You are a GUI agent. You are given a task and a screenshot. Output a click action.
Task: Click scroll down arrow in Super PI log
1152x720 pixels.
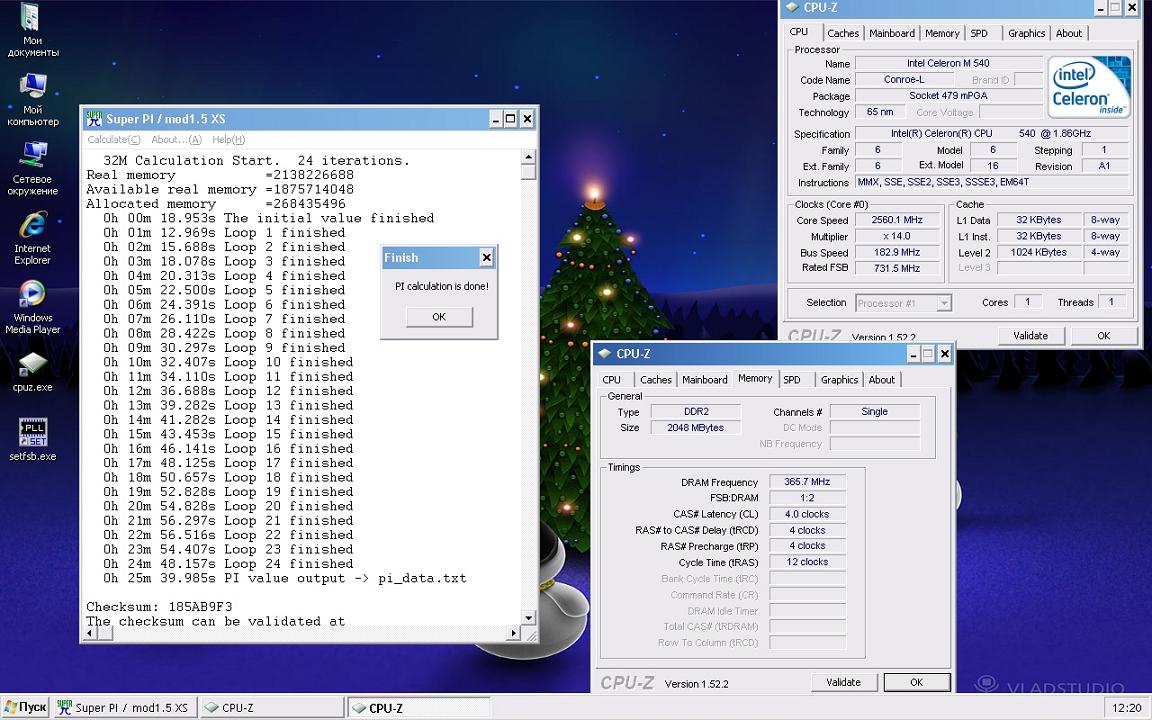coord(528,617)
